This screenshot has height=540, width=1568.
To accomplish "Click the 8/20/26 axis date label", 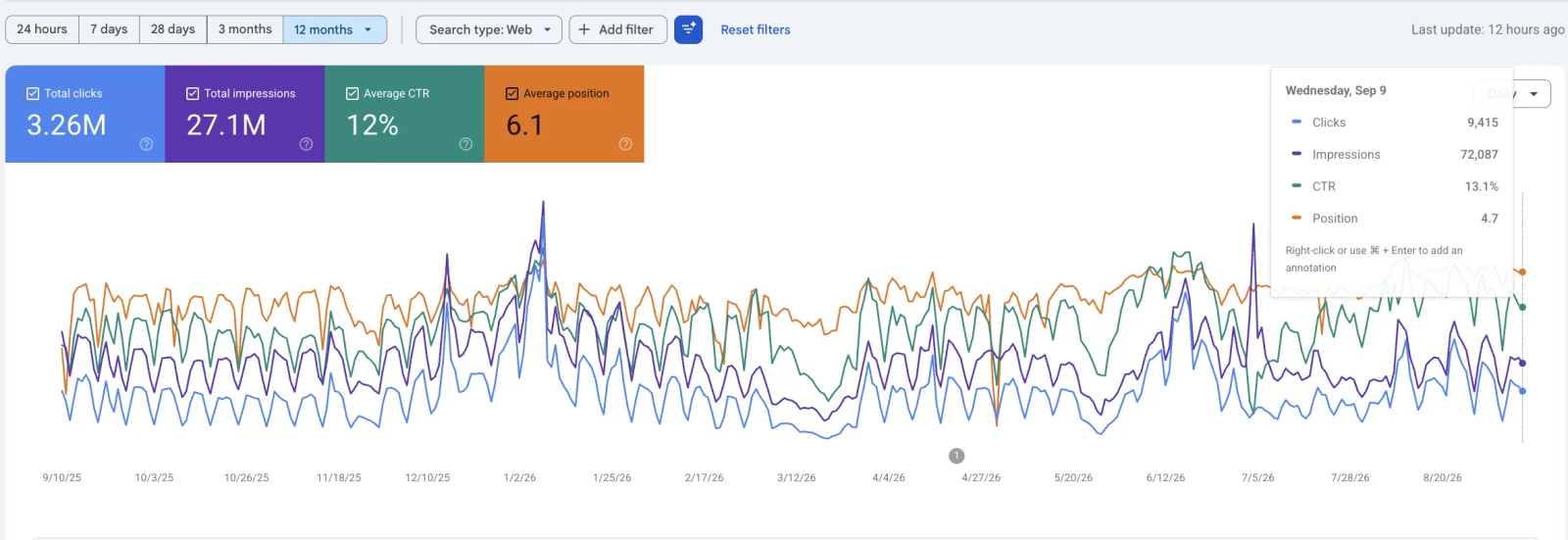I will (x=1443, y=478).
